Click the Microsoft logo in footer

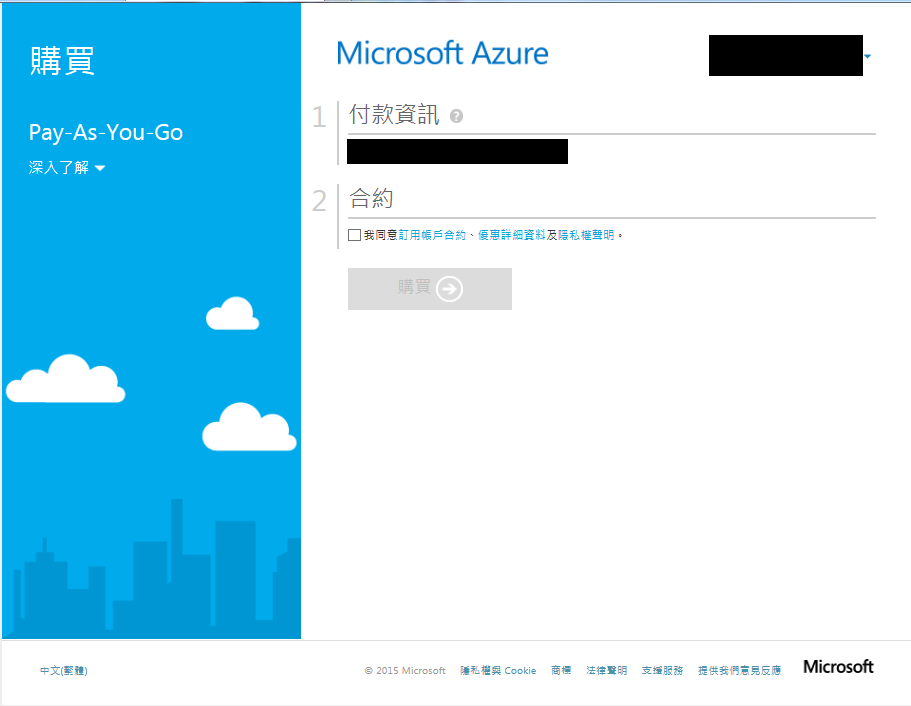[x=838, y=667]
